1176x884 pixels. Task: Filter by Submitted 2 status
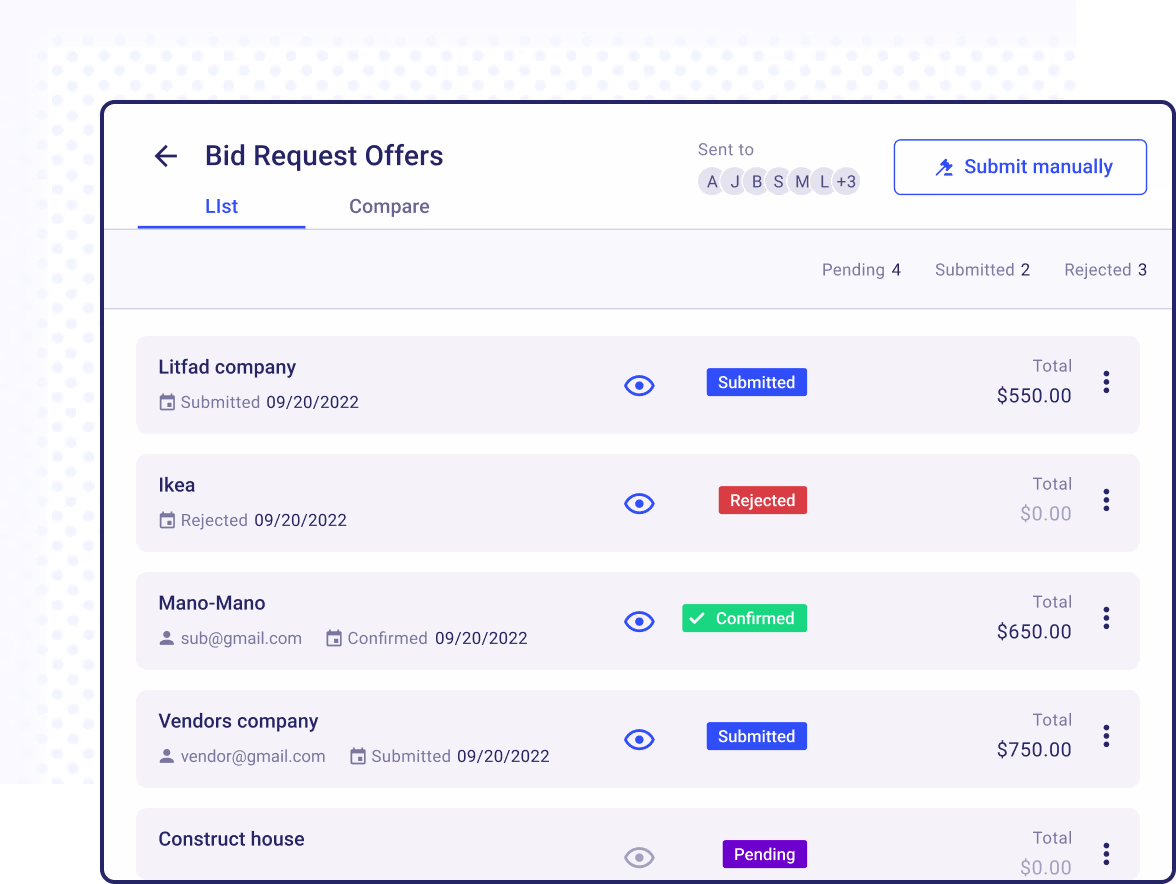[982, 270]
